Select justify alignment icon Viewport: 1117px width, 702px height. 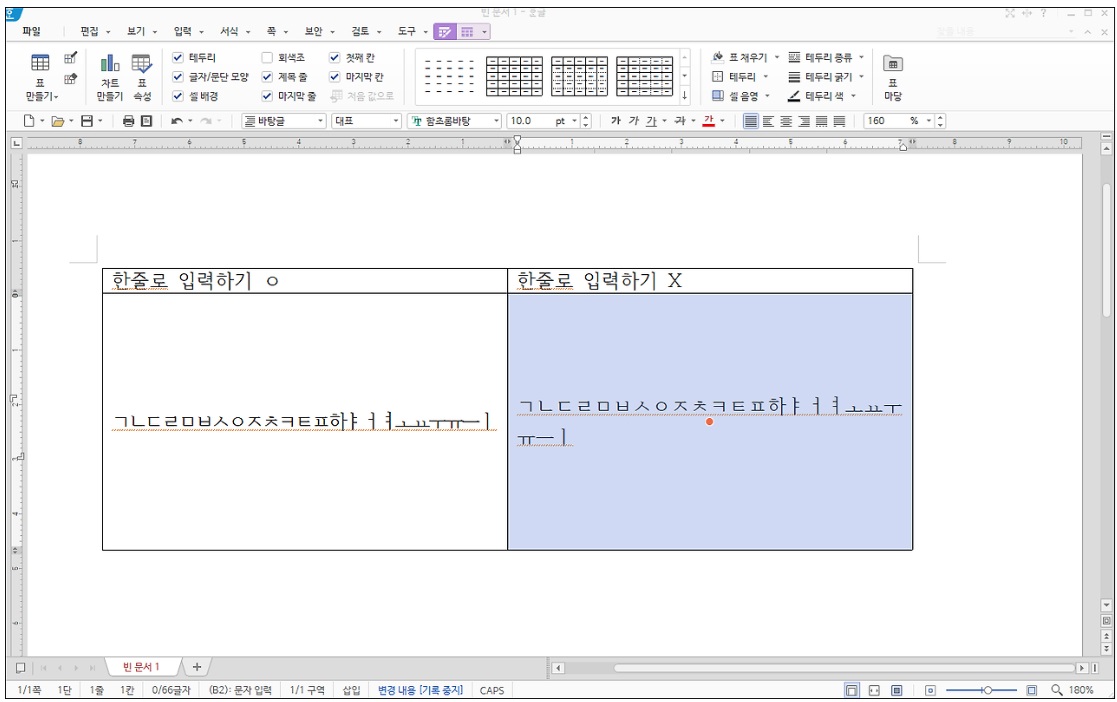[x=751, y=121]
